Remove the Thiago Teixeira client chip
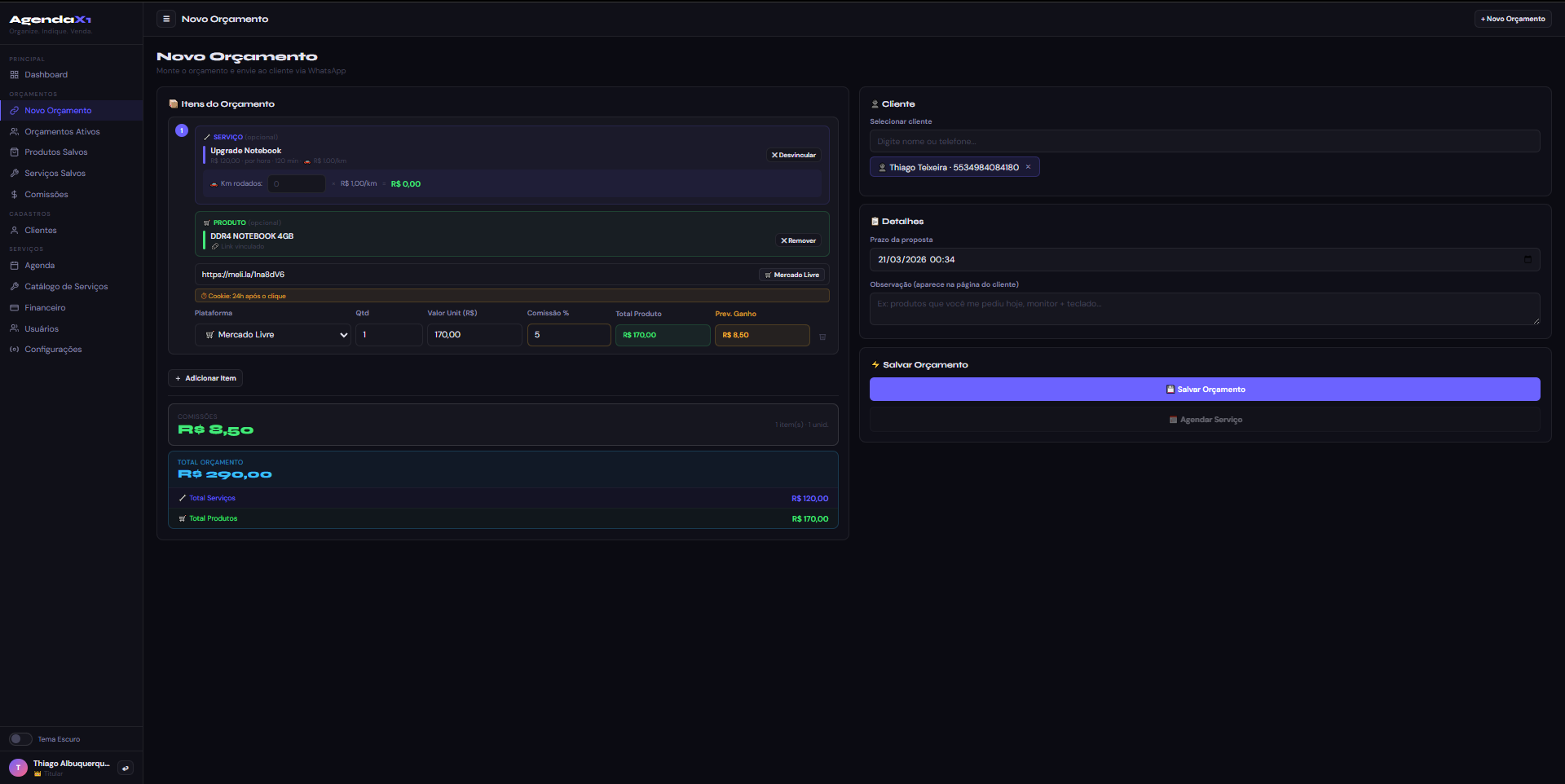The width and height of the screenshot is (1565, 784). (1028, 167)
